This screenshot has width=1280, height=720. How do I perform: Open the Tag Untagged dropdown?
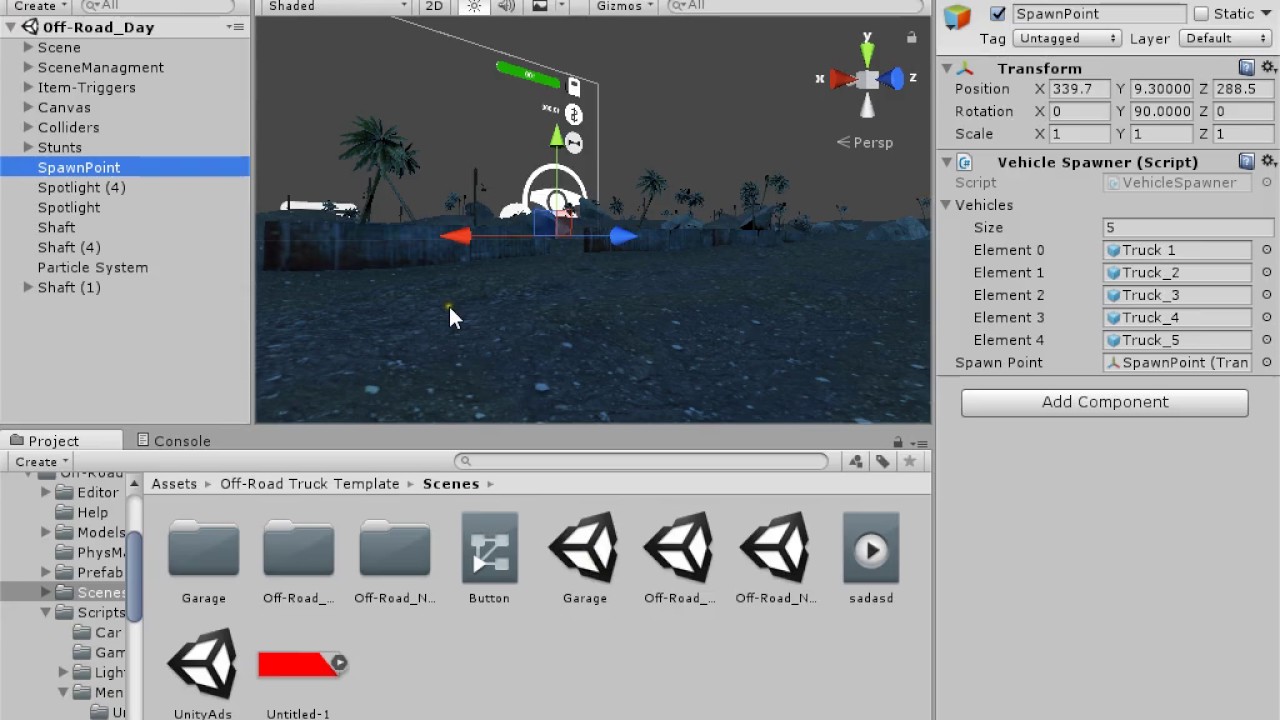1067,38
